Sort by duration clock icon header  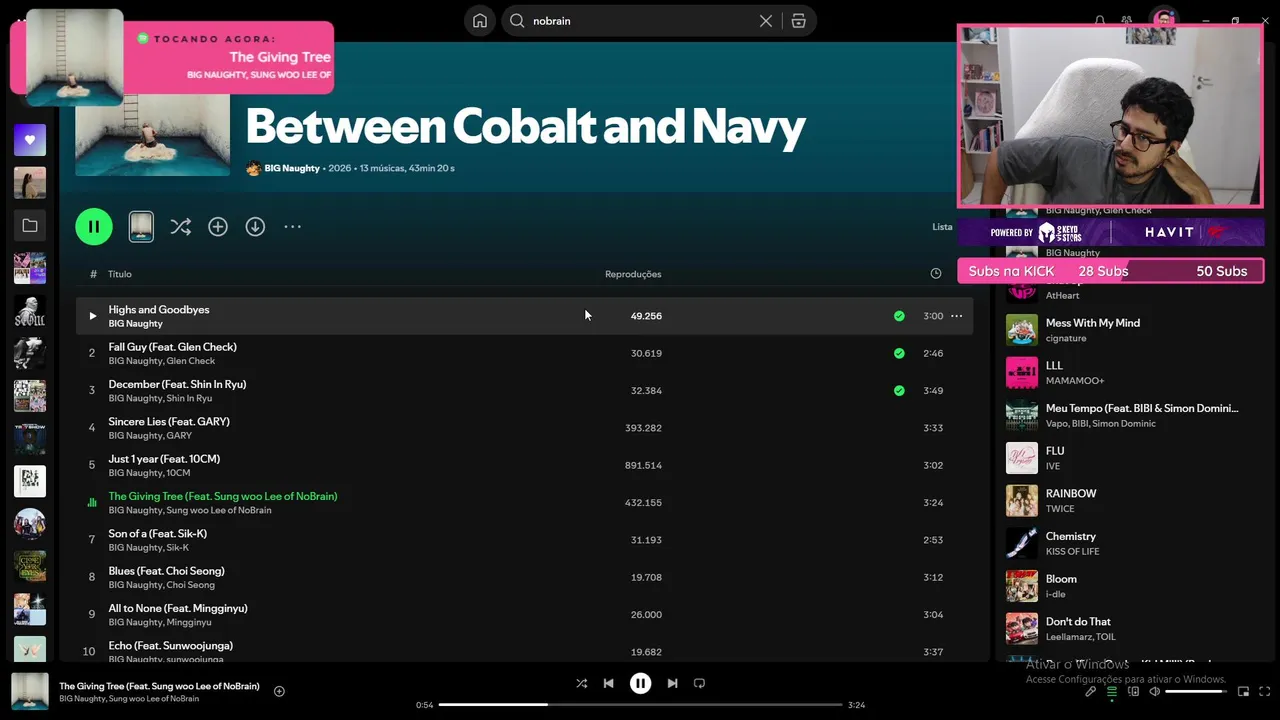pos(936,274)
